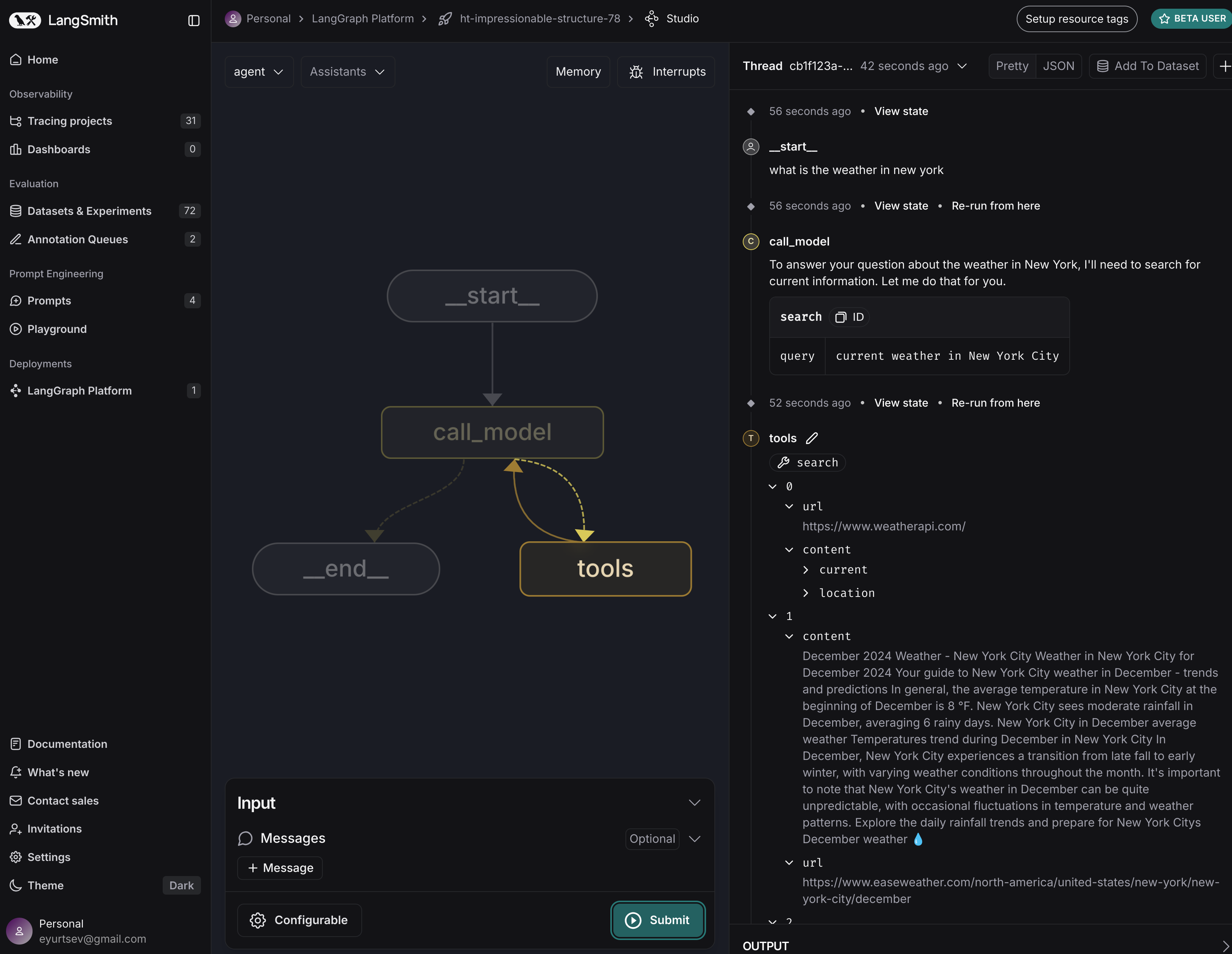
Task: Re-run from here before call_model
Action: click(x=995, y=206)
